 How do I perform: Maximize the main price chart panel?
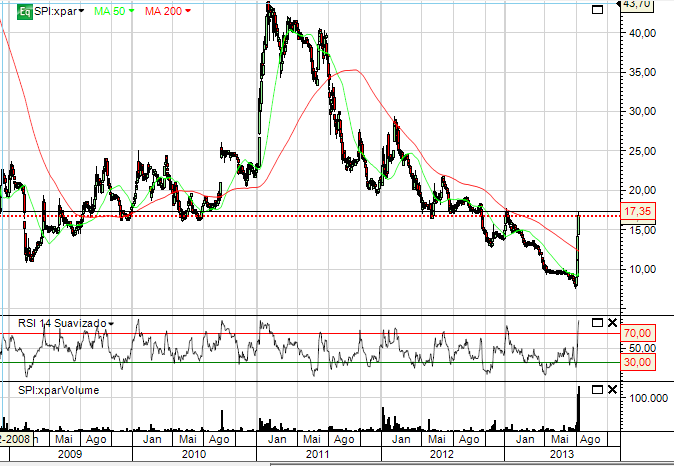point(597,9)
